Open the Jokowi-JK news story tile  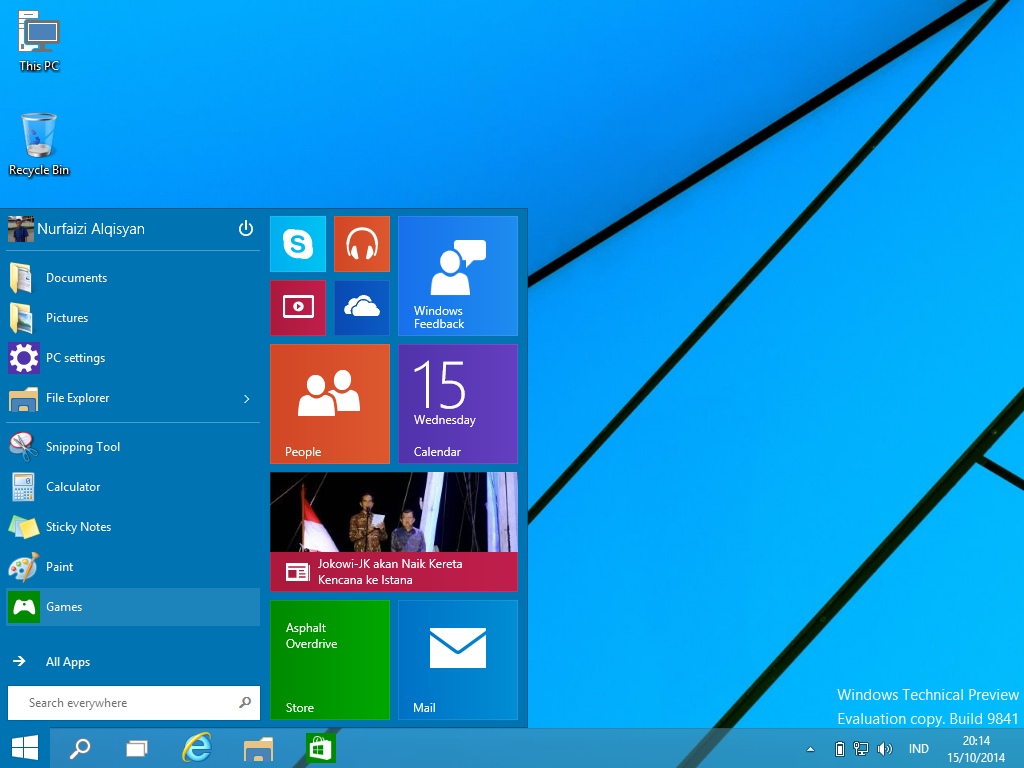pos(393,532)
